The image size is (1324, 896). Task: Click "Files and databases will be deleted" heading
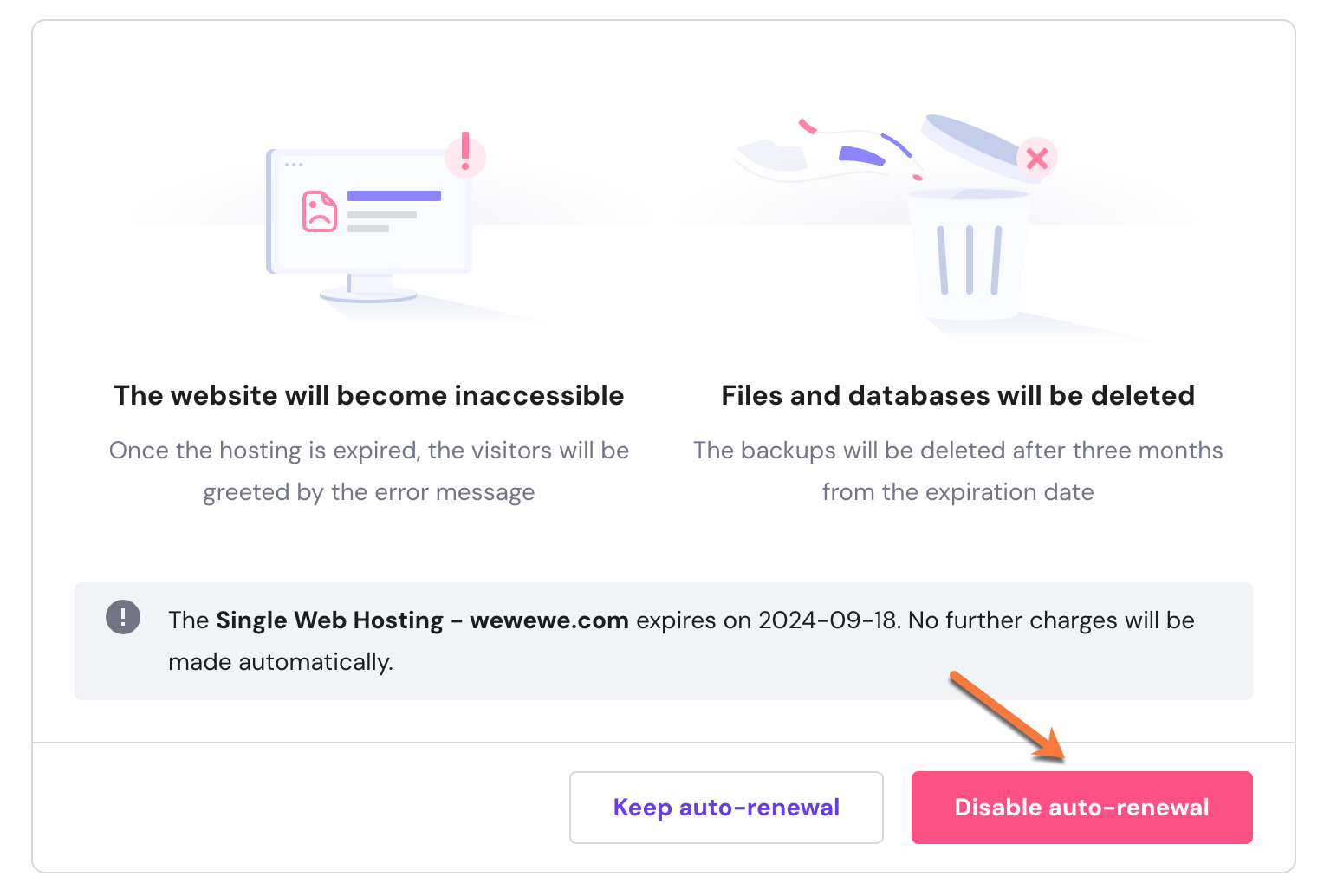(957, 395)
